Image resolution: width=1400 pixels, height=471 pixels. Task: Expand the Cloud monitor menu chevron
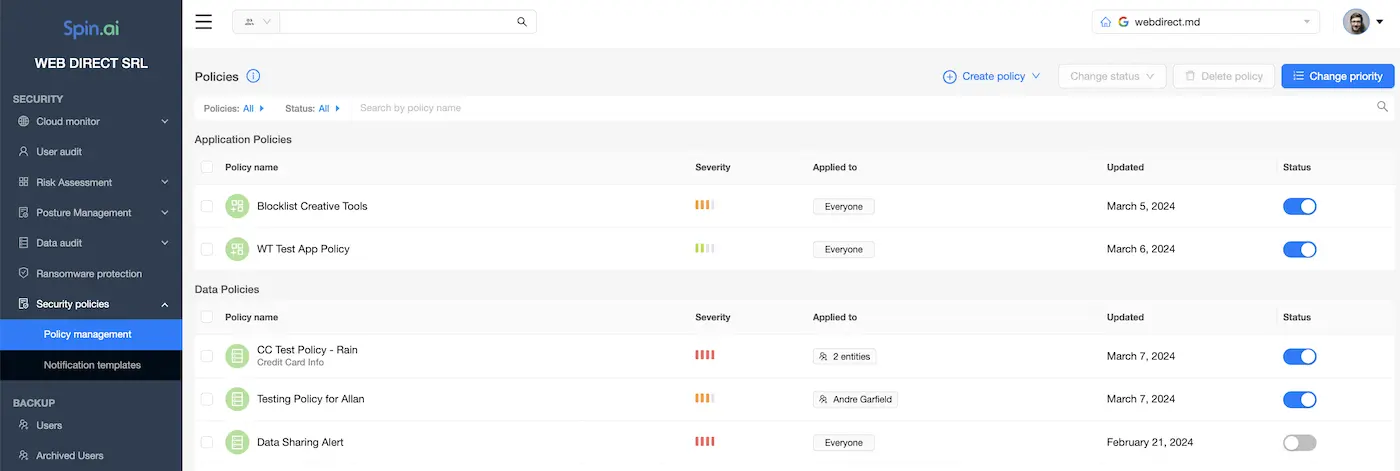165,122
